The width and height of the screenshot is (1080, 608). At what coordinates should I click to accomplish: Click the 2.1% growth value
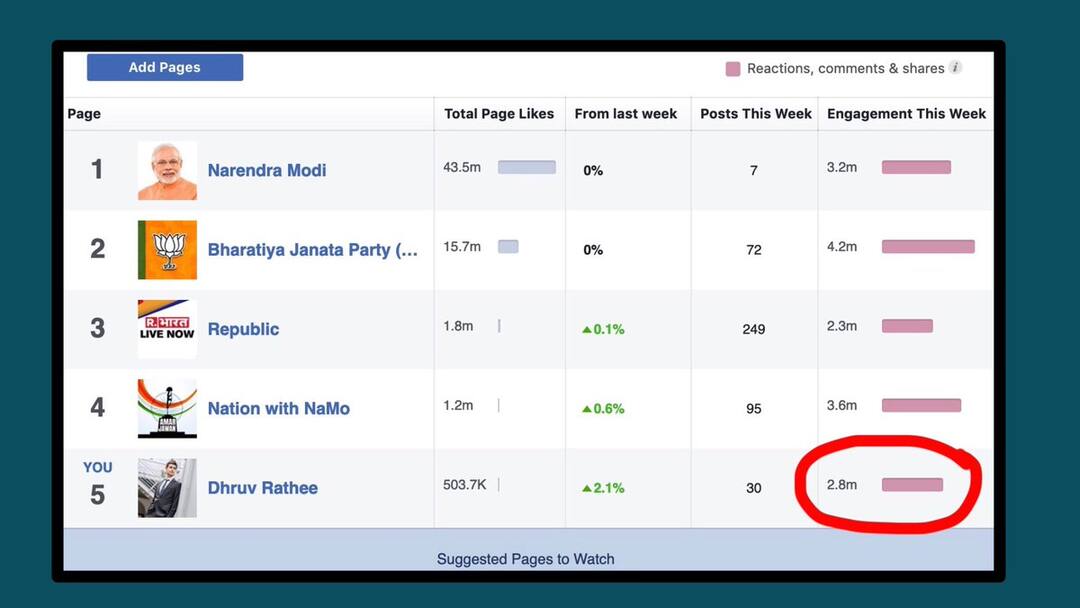(x=603, y=488)
